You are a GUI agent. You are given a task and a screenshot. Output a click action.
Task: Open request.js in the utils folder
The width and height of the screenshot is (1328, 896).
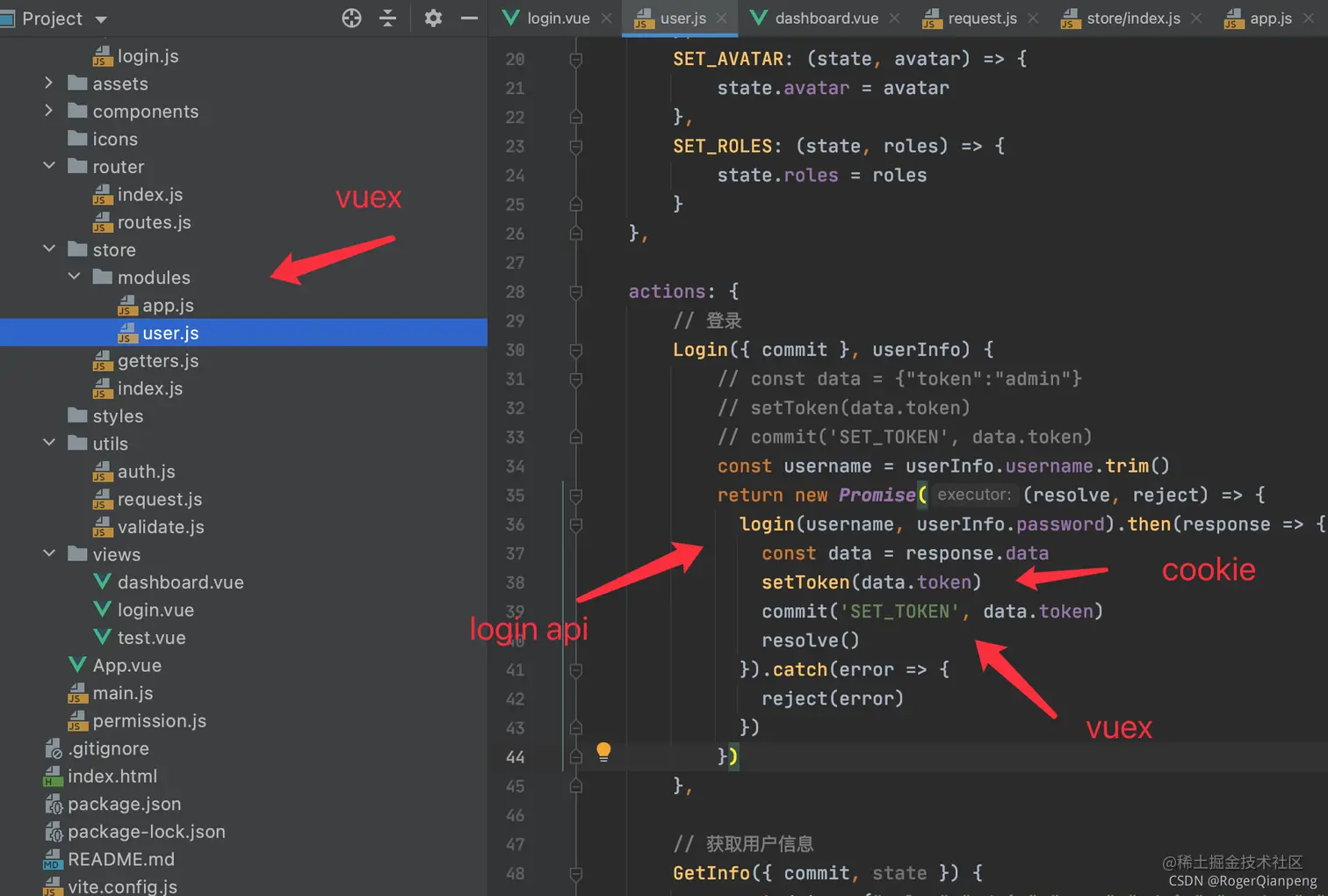point(148,499)
